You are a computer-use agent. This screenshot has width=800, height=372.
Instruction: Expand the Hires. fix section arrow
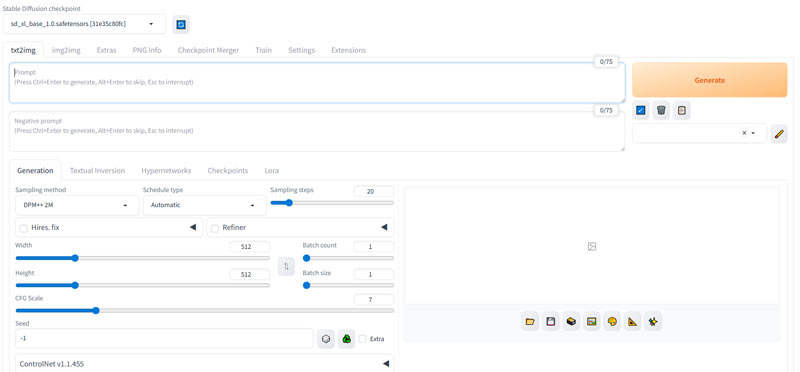(193, 228)
